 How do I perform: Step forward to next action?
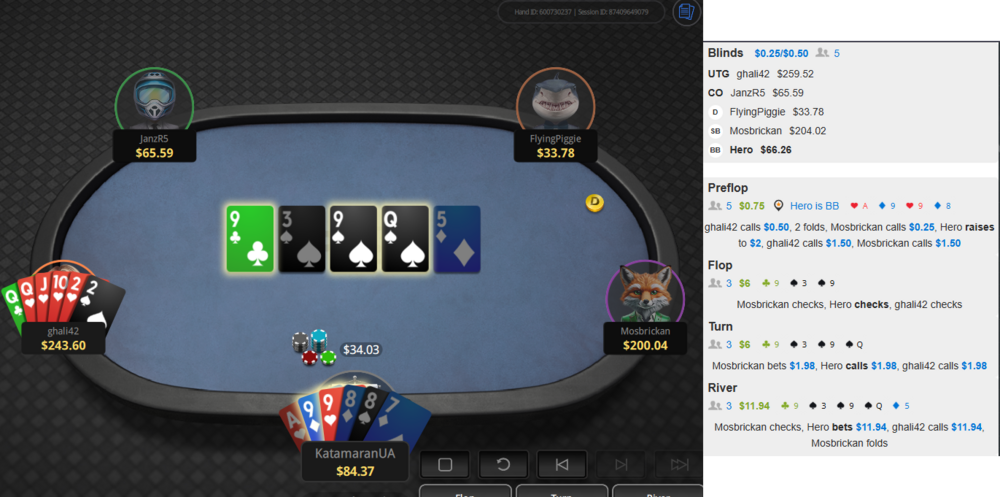(x=621, y=464)
